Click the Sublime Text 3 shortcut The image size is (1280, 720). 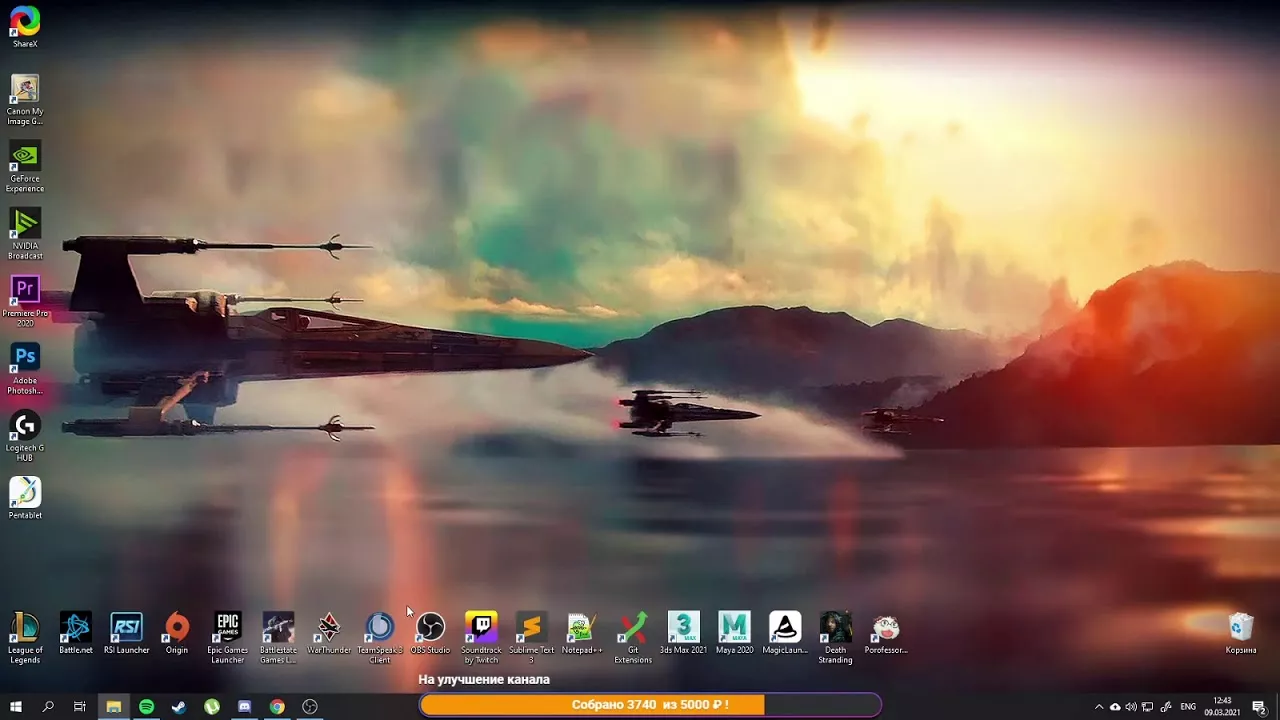pos(531,628)
